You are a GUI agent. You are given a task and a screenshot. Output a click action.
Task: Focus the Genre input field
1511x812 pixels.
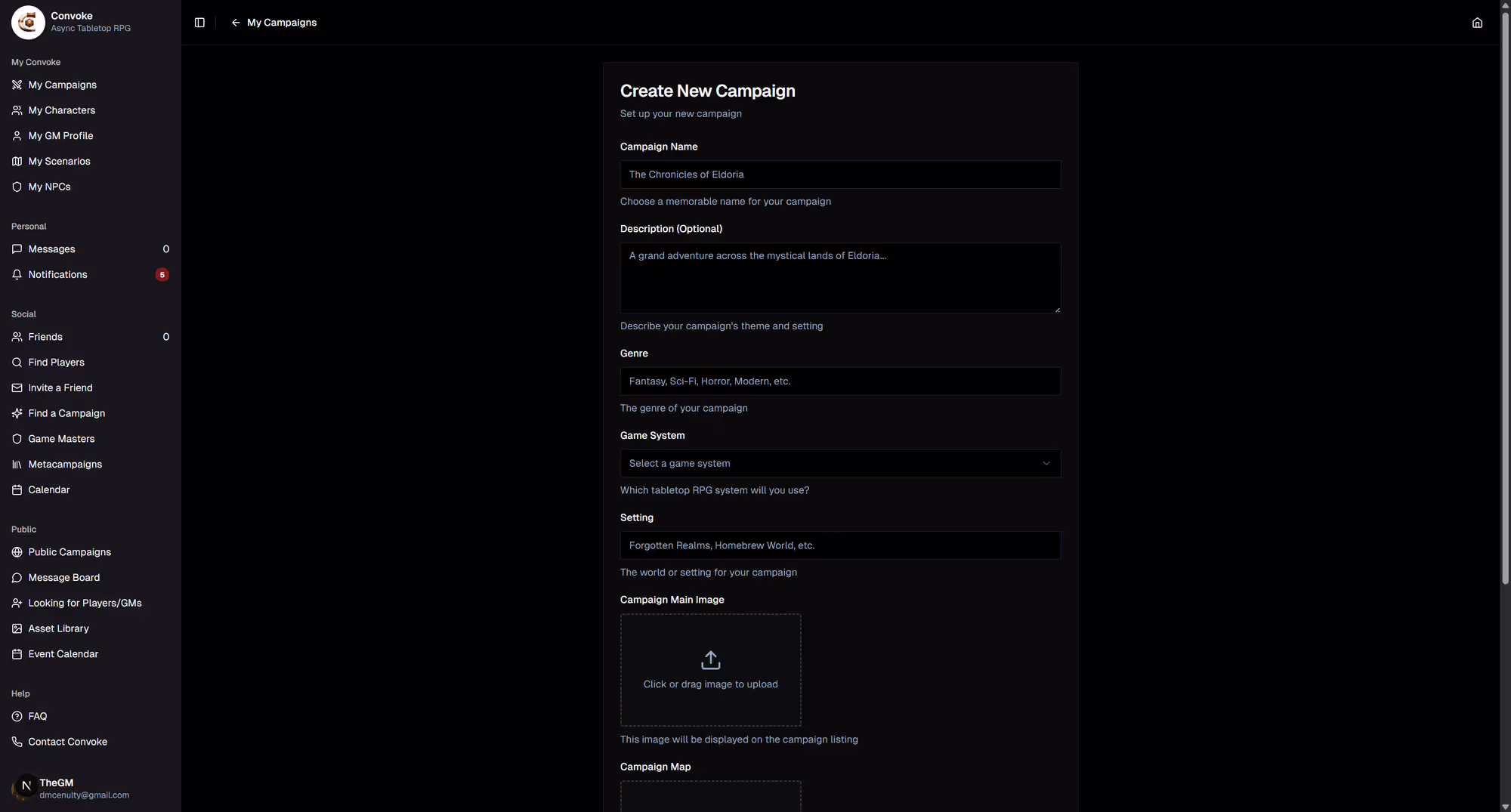click(x=840, y=381)
